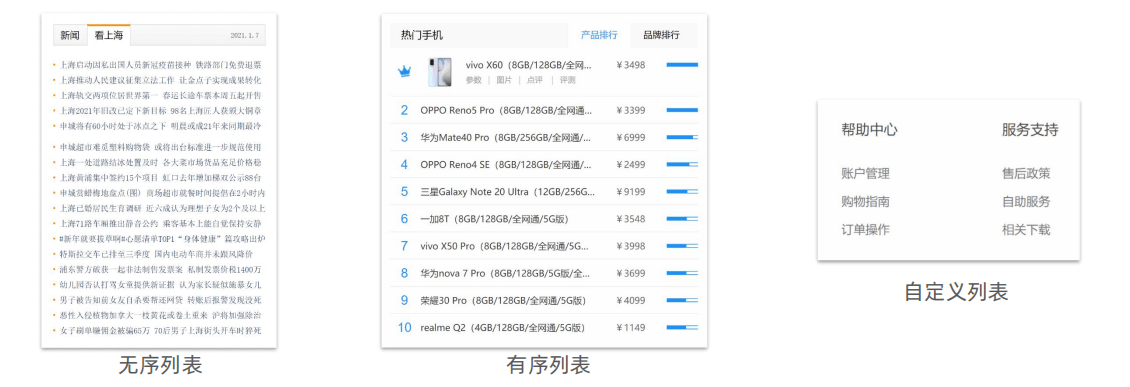The width and height of the screenshot is (1130, 387).
Task: Open the 产品排行 tab
Action: pos(599,35)
